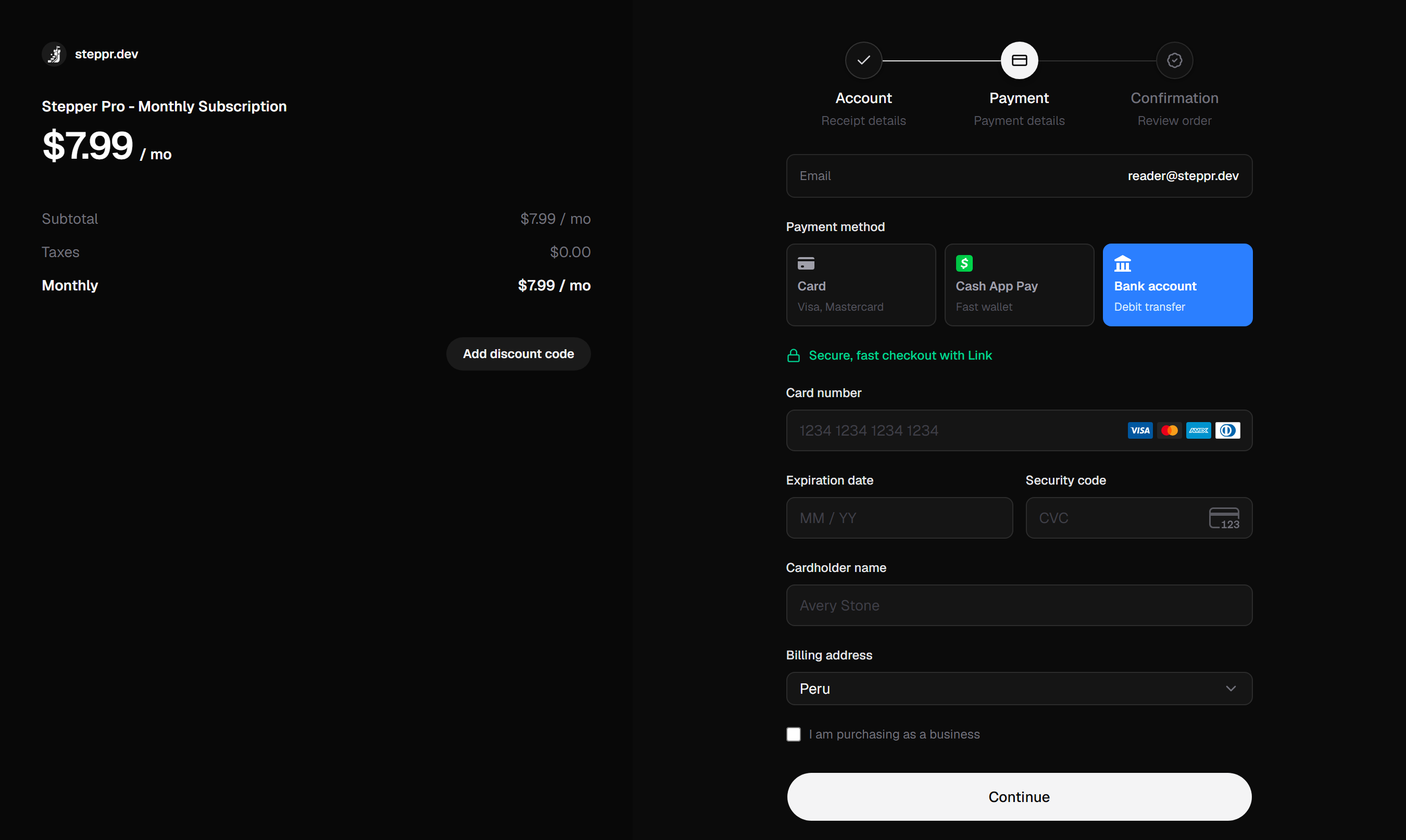Image resolution: width=1406 pixels, height=840 pixels.
Task: Click the Monthly total label
Action: (70, 285)
